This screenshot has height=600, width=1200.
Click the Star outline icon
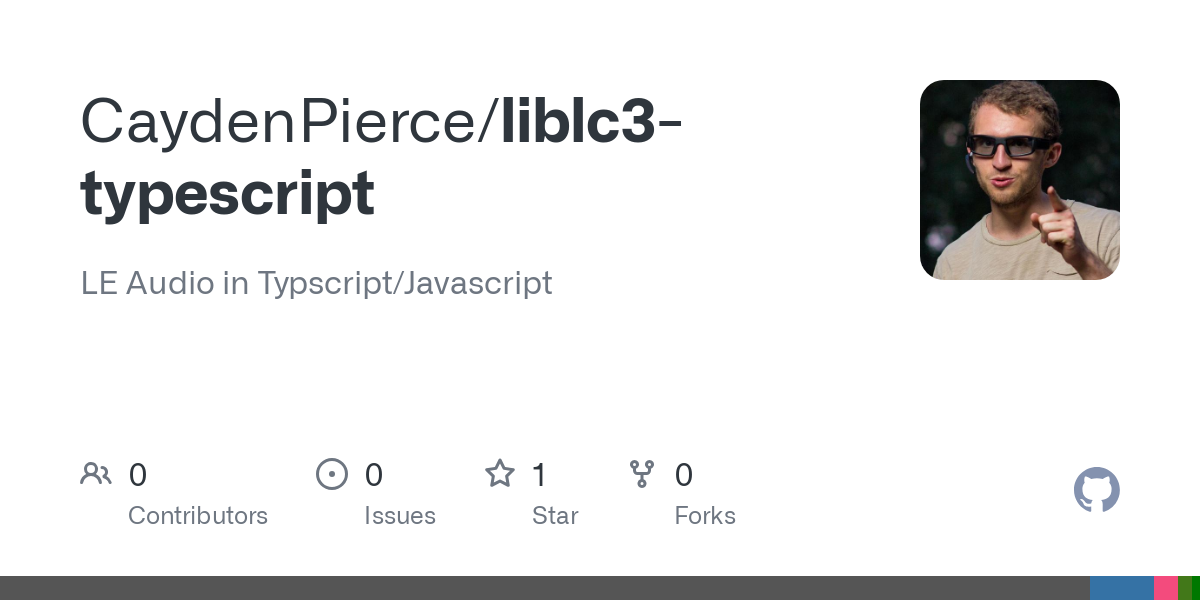[x=499, y=474]
